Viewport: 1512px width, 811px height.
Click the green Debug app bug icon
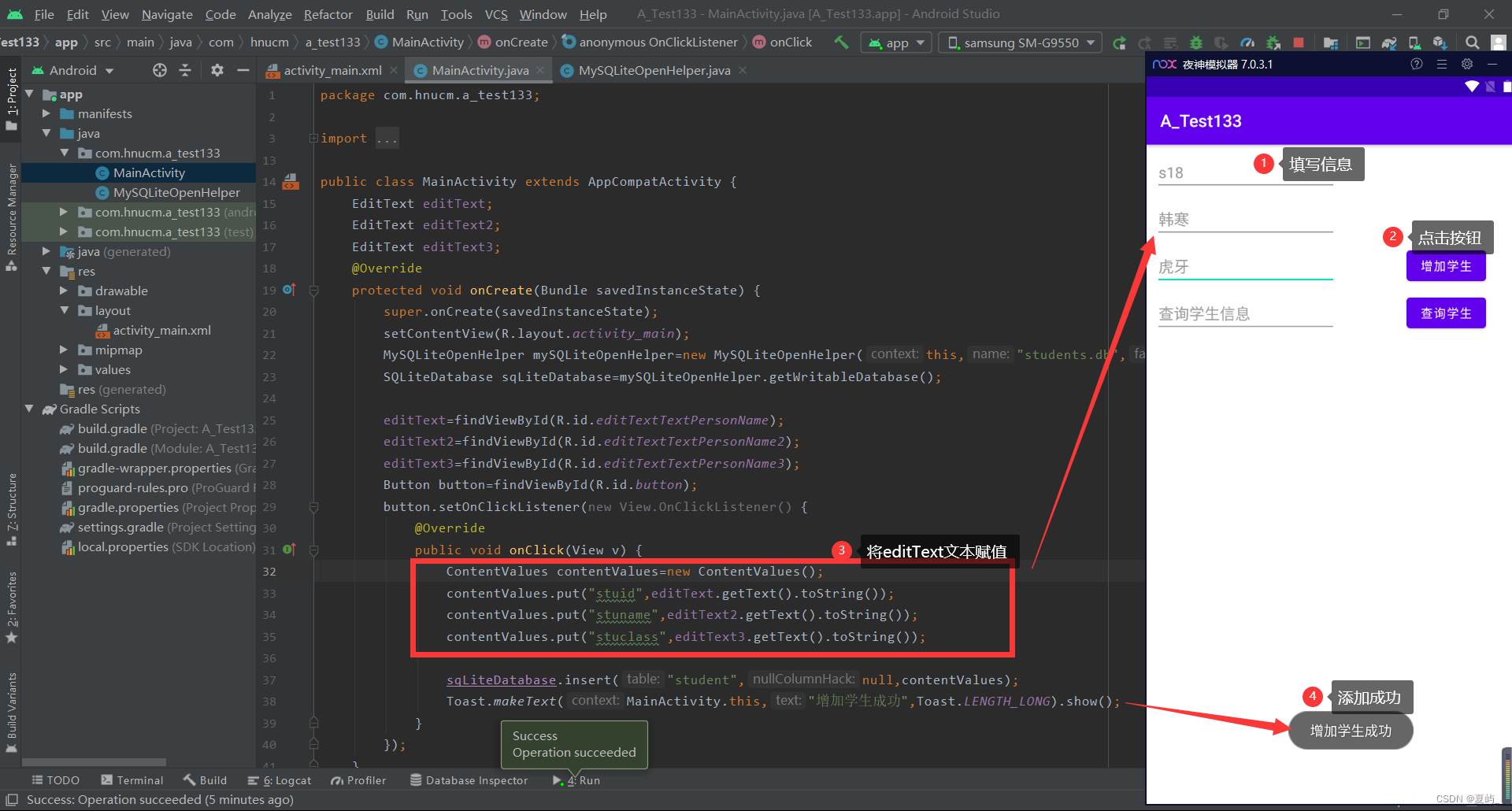click(x=1195, y=43)
